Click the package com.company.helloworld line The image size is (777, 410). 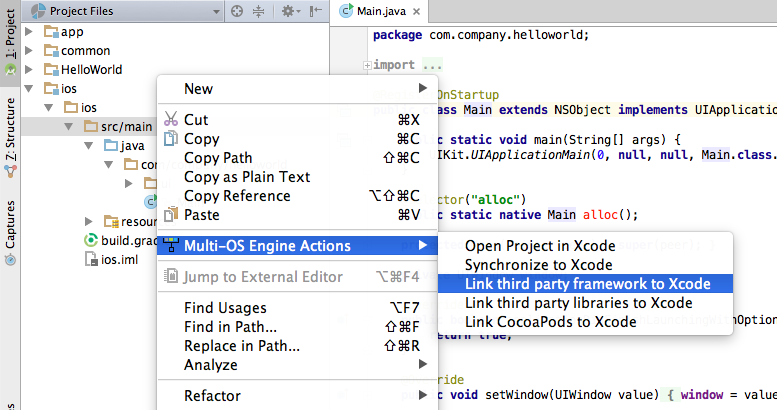click(481, 35)
